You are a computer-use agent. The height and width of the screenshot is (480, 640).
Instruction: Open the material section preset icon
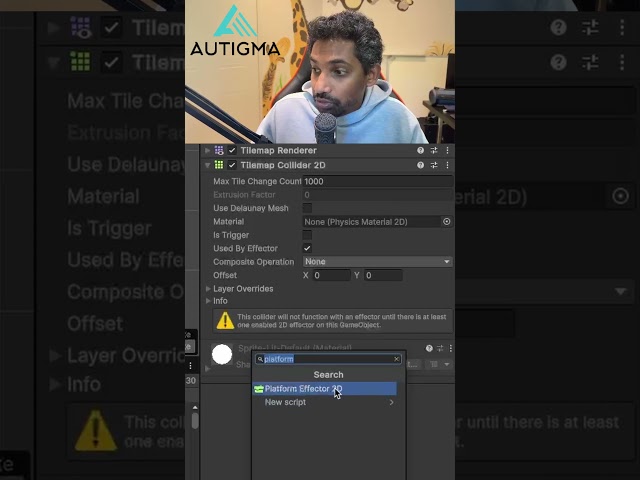click(x=440, y=348)
